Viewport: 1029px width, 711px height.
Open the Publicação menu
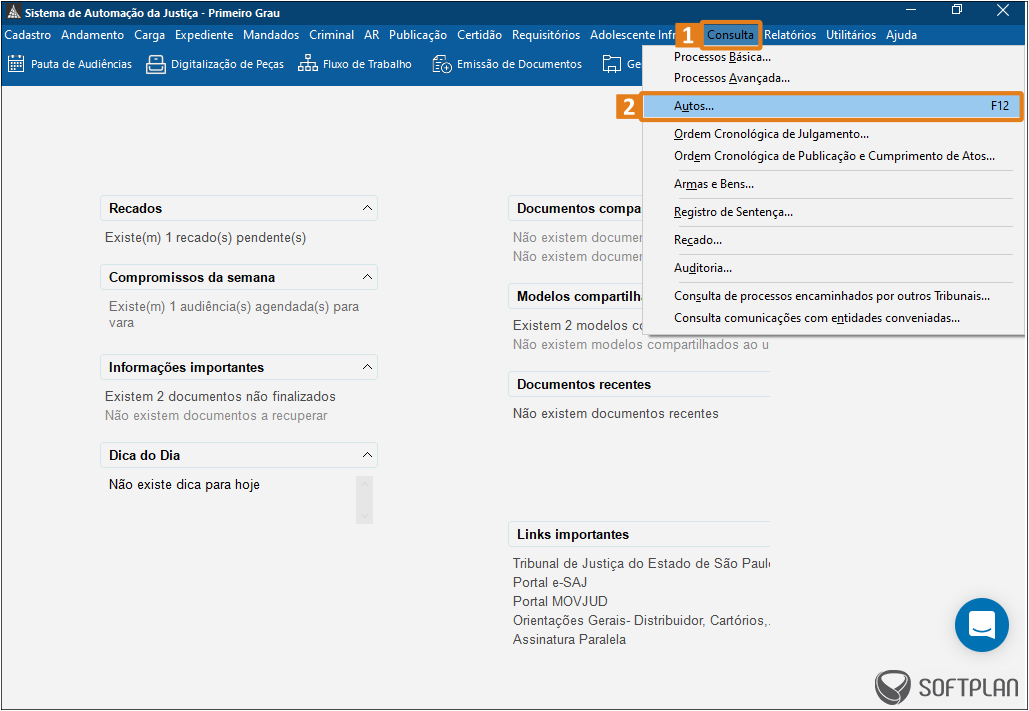pyautogui.click(x=418, y=35)
